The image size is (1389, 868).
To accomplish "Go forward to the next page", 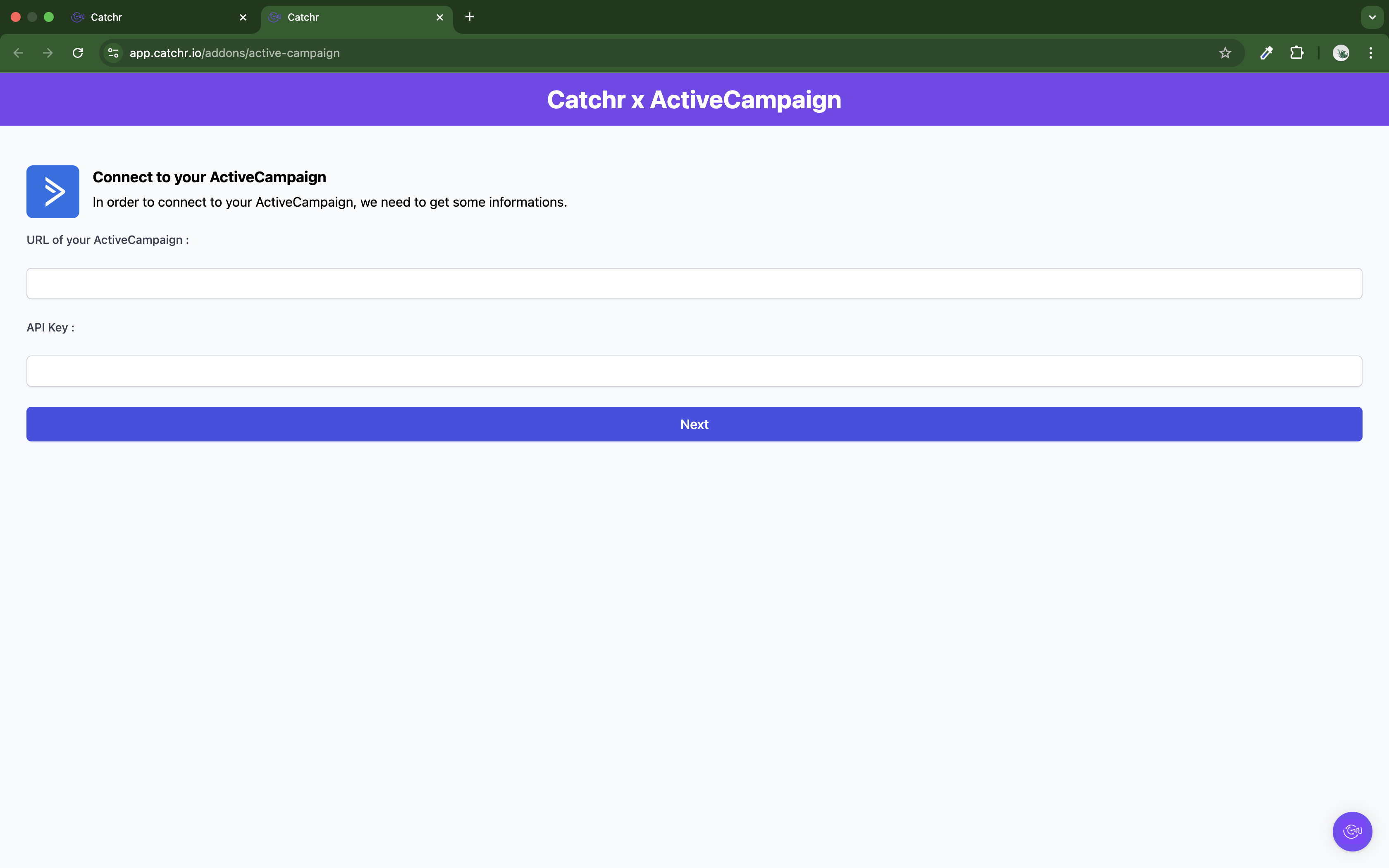I will click(x=48, y=53).
